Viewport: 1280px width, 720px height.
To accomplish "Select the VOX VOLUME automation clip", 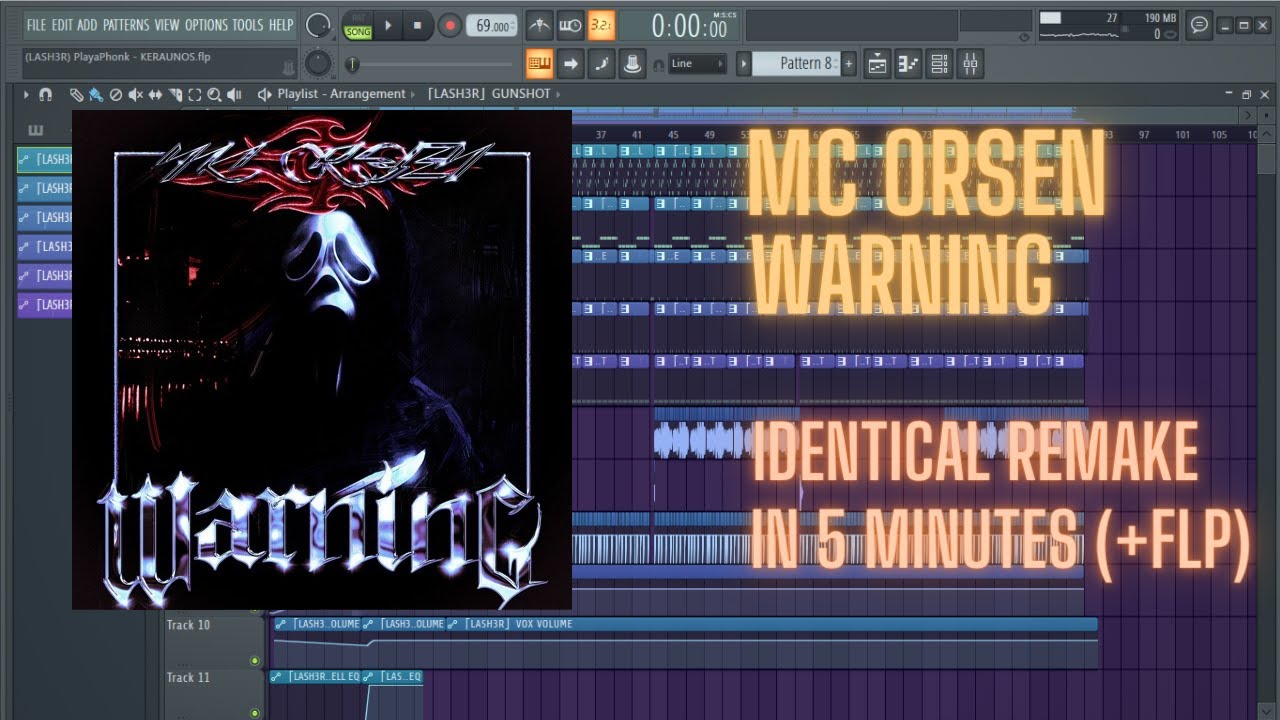I will pyautogui.click(x=772, y=624).
